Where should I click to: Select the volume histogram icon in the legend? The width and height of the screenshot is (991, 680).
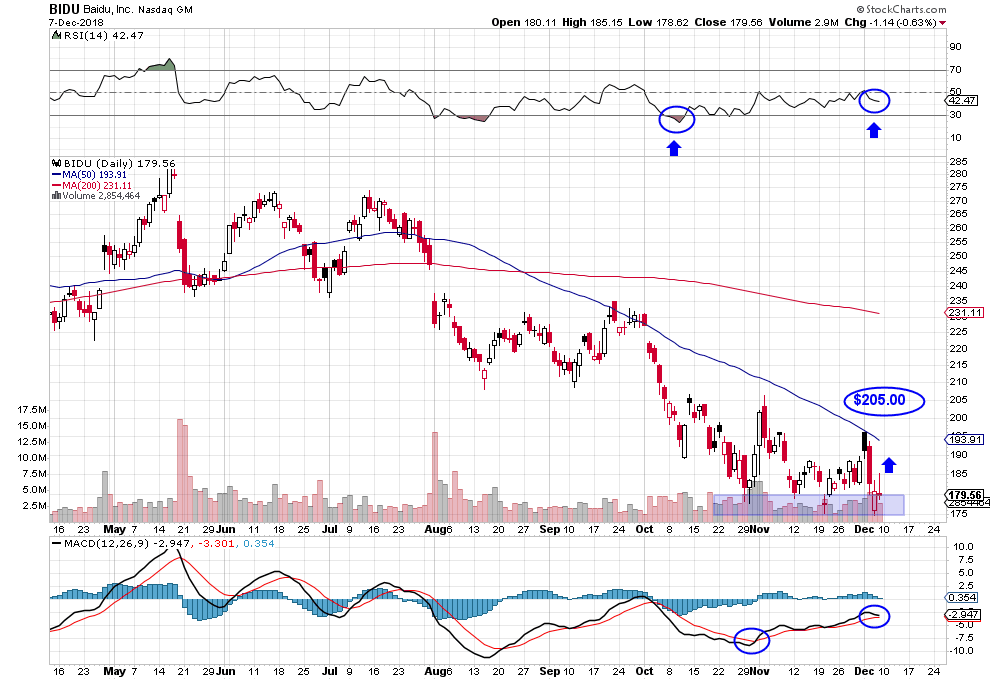pyautogui.click(x=57, y=197)
